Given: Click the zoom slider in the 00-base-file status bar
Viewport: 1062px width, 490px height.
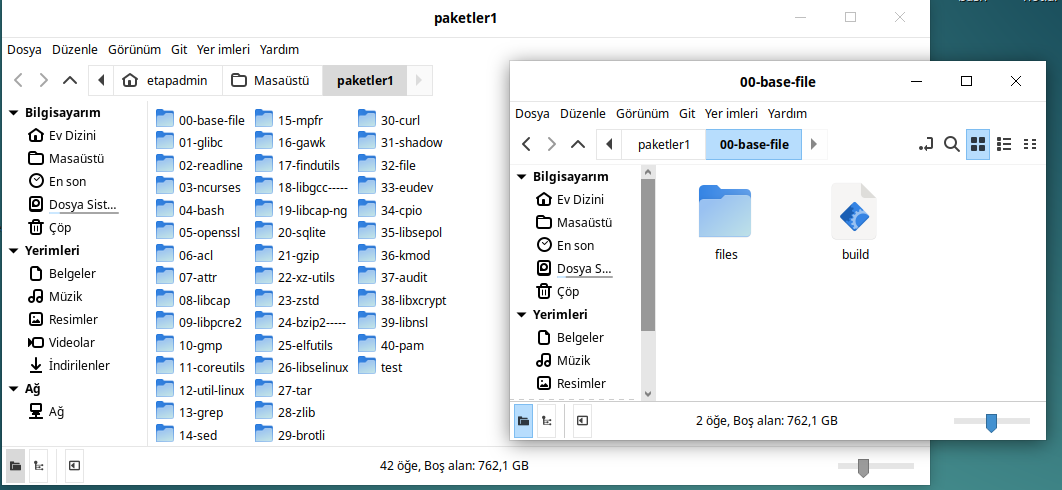Looking at the screenshot, I should 991,422.
